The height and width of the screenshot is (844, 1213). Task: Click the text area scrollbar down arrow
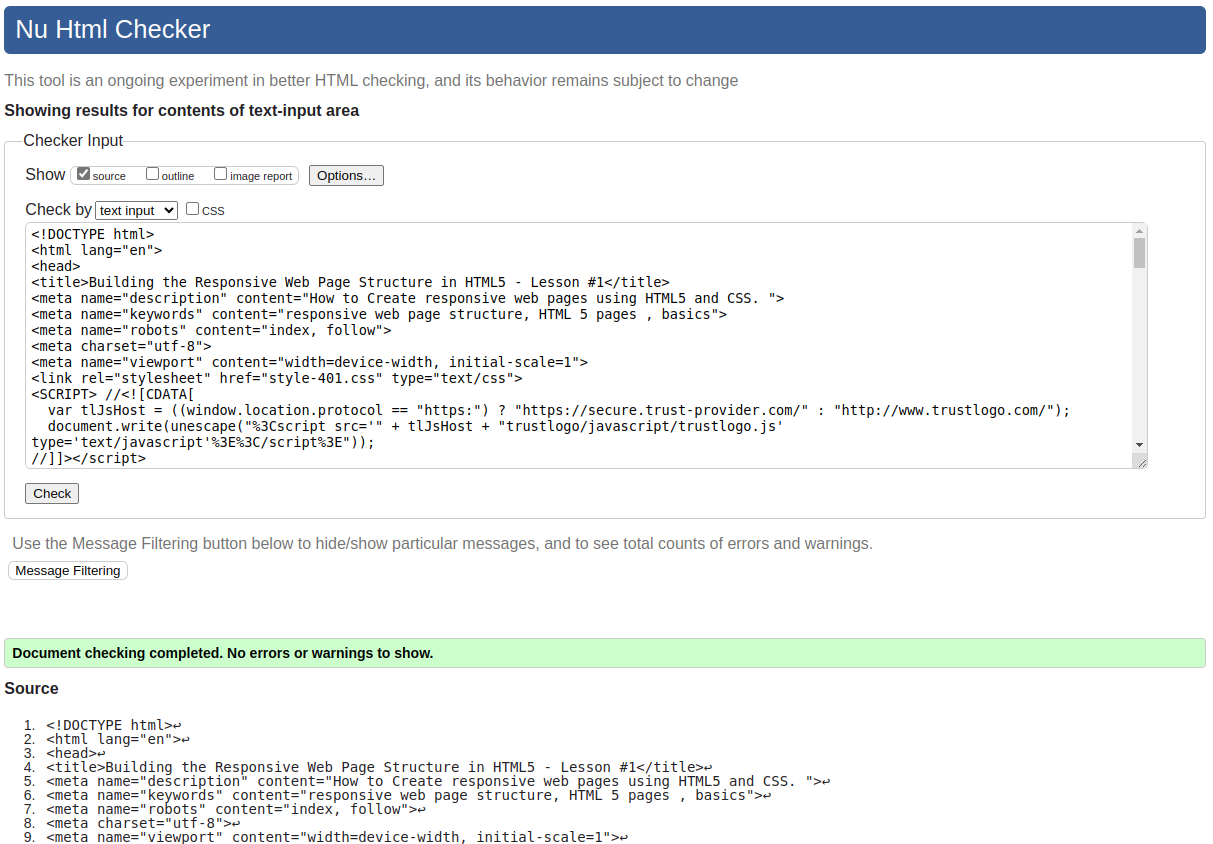click(x=1139, y=444)
